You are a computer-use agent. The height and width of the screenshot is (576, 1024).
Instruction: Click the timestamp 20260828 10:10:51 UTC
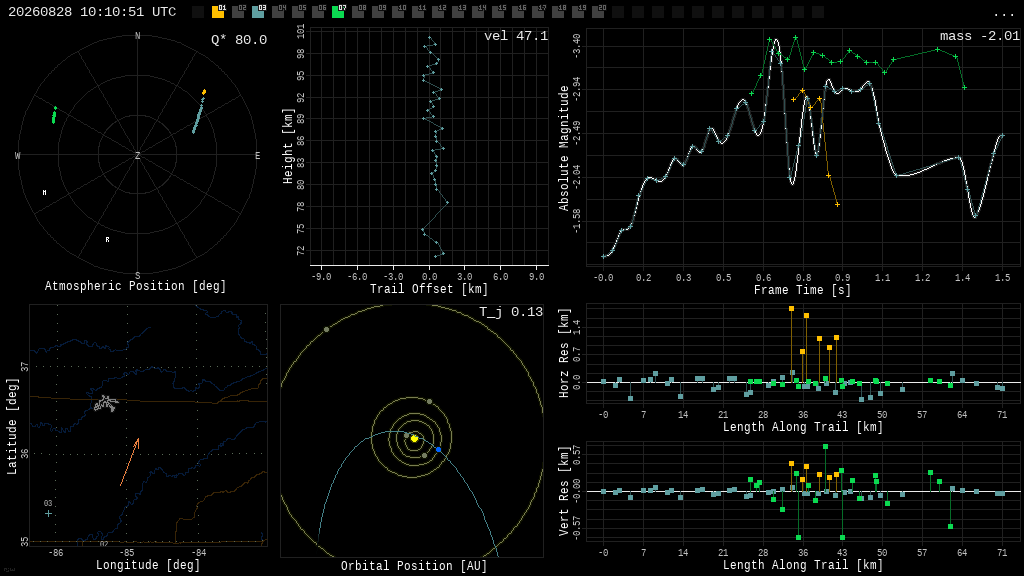pyautogui.click(x=92, y=12)
